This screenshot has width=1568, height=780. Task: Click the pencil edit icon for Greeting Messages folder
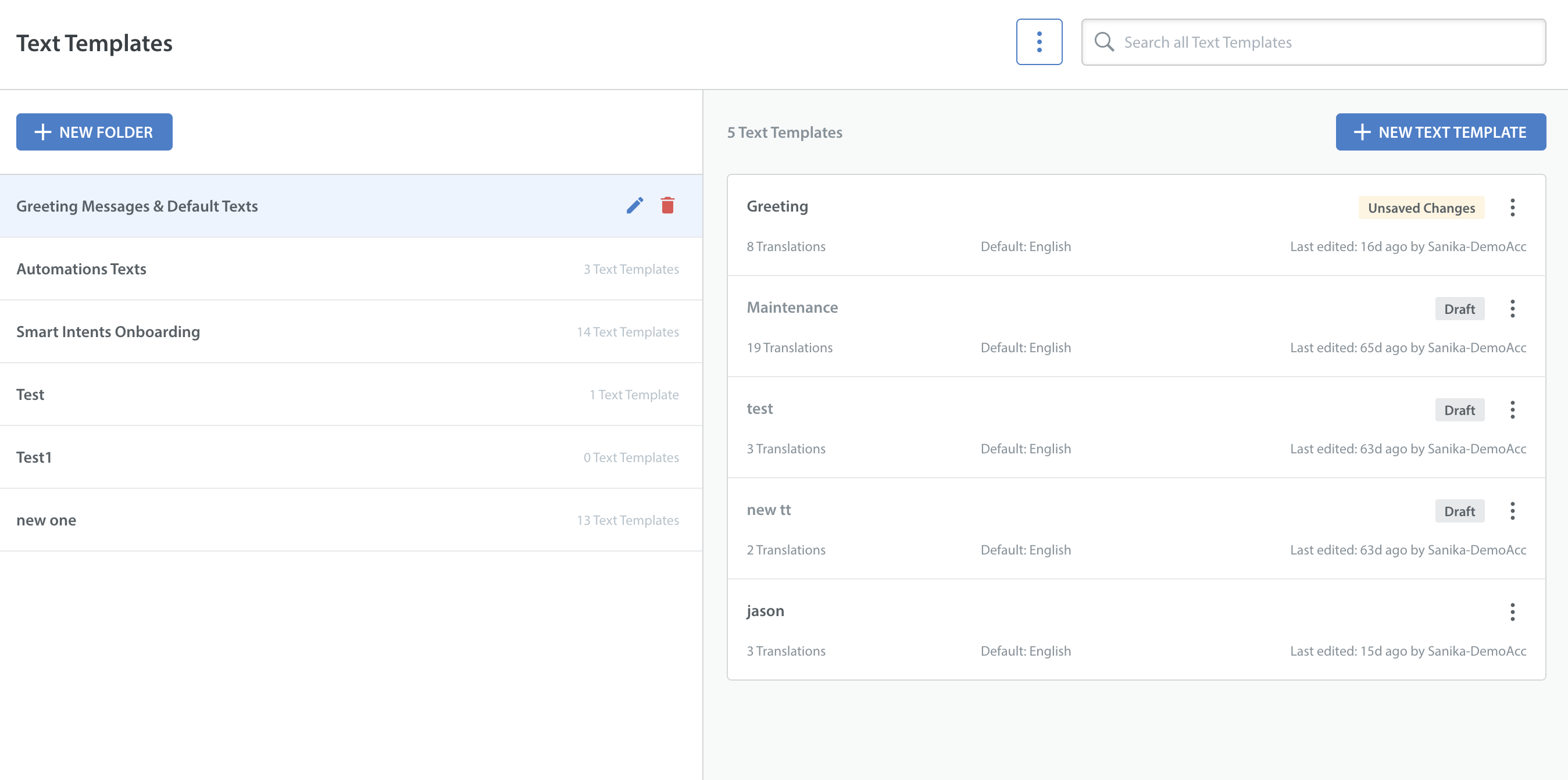coord(635,206)
